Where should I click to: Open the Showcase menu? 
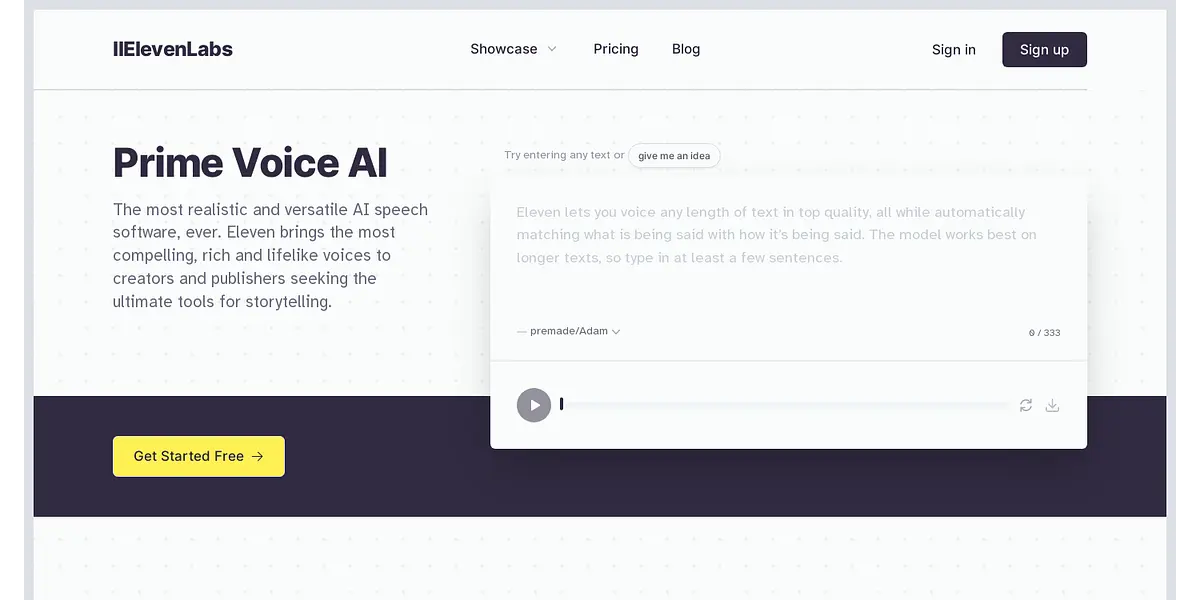coord(504,49)
